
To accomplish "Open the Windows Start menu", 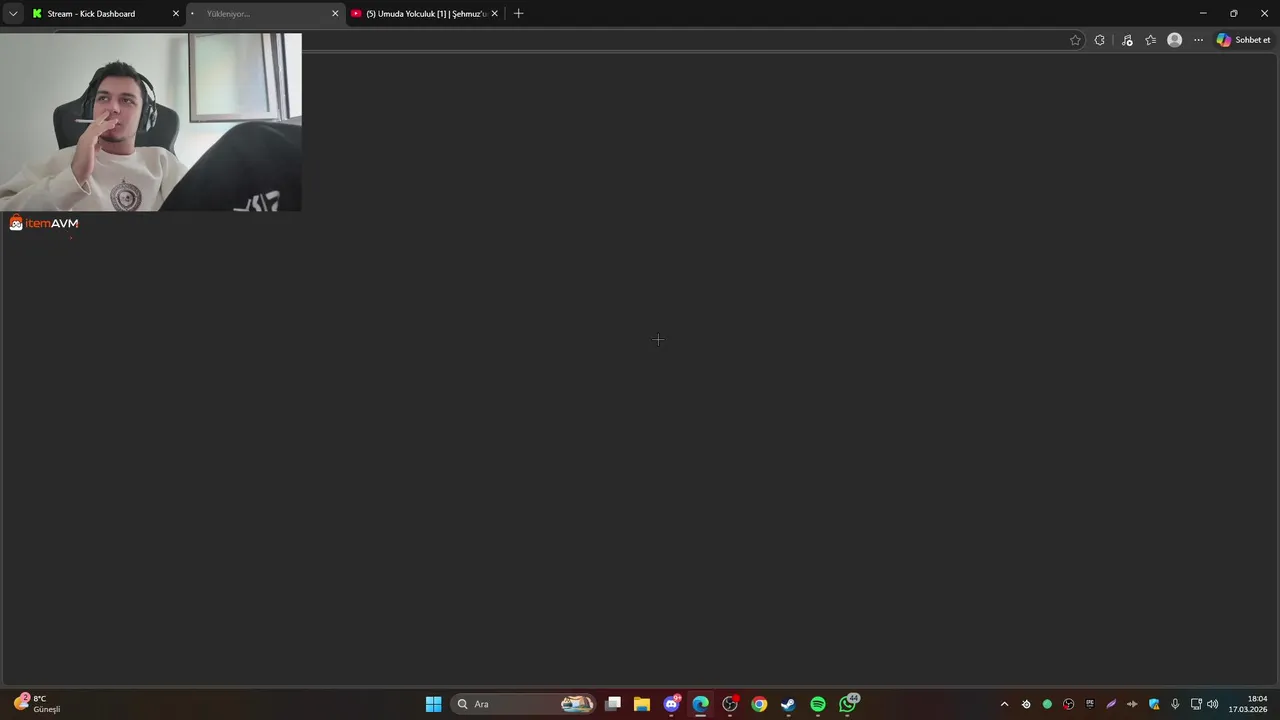I will (433, 704).
